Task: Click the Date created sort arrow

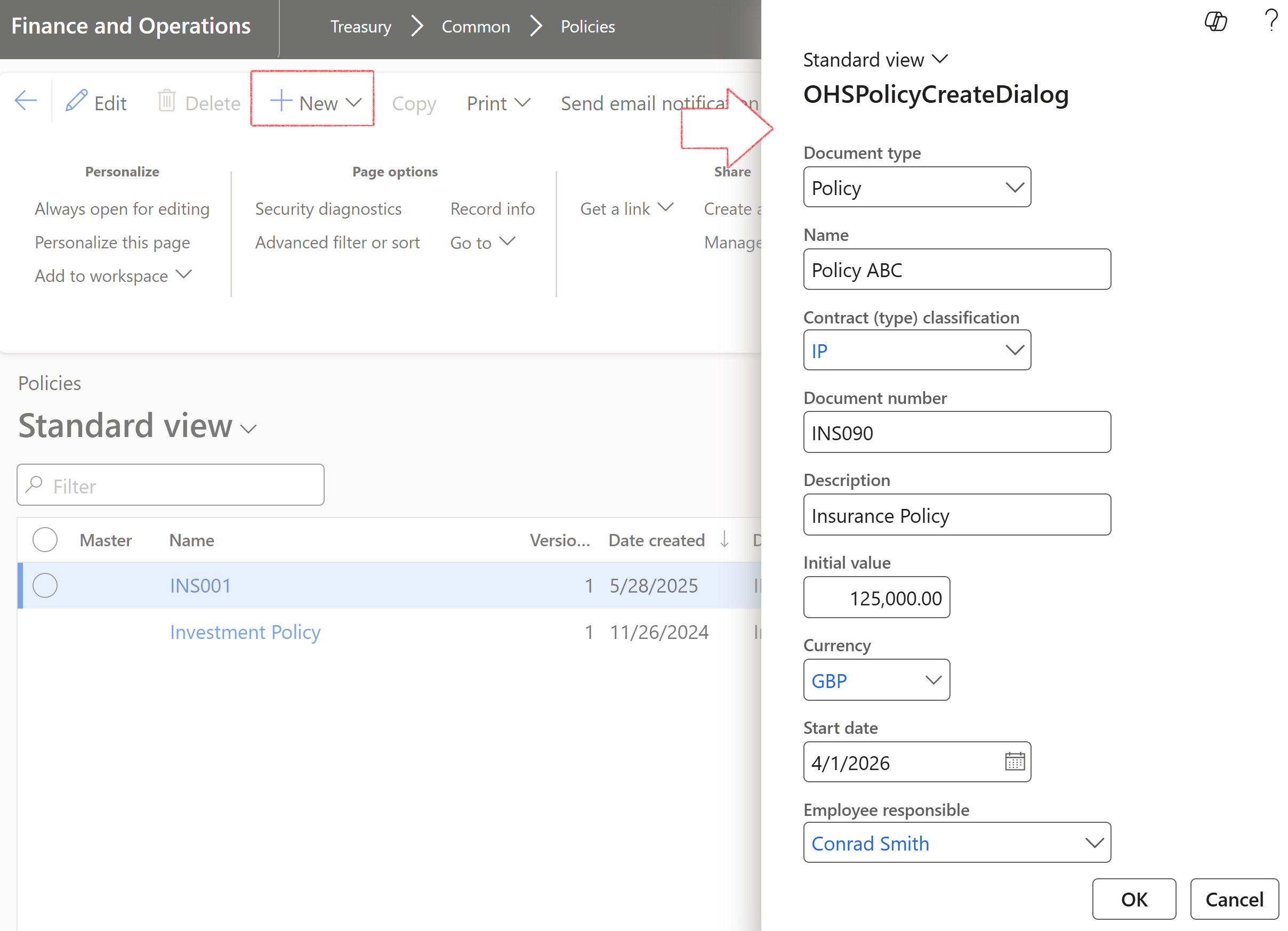Action: click(x=724, y=539)
